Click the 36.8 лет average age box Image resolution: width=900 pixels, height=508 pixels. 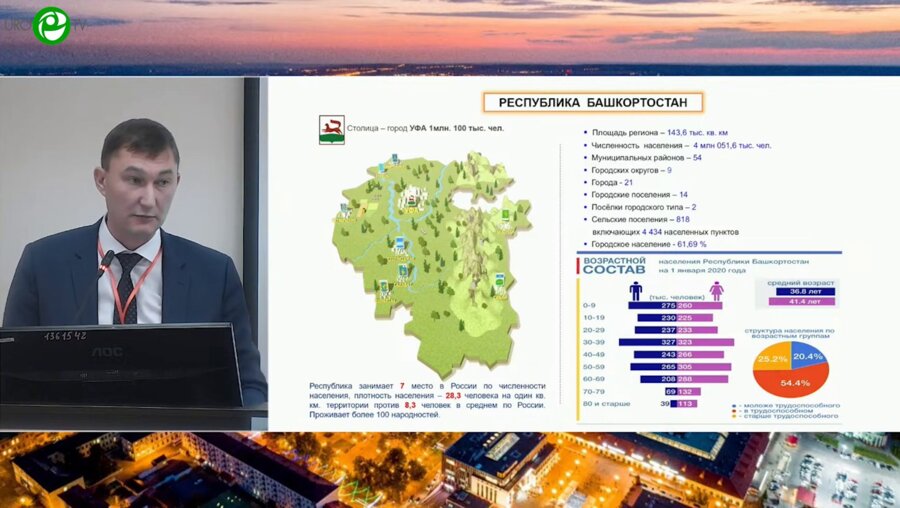click(x=805, y=292)
